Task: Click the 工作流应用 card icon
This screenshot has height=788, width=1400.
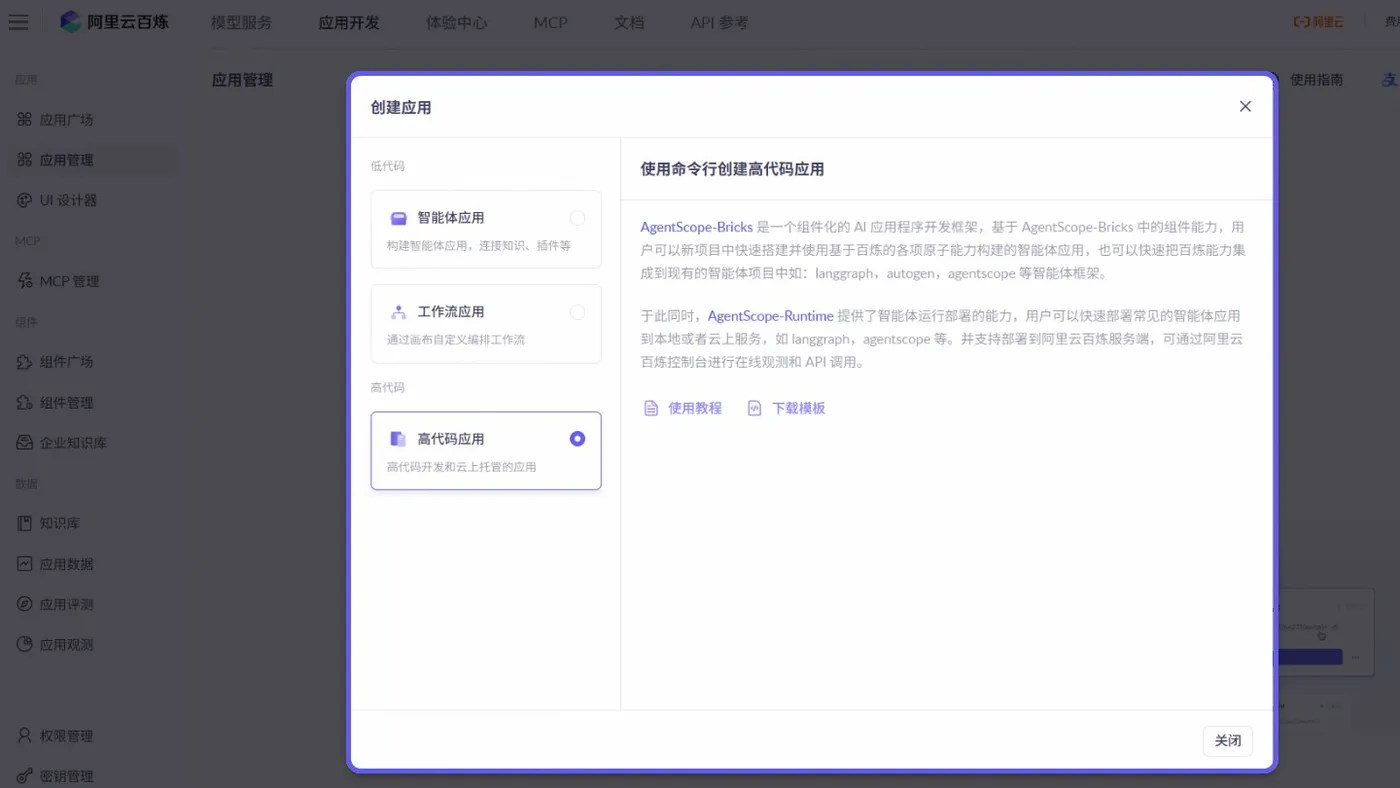Action: (x=398, y=312)
